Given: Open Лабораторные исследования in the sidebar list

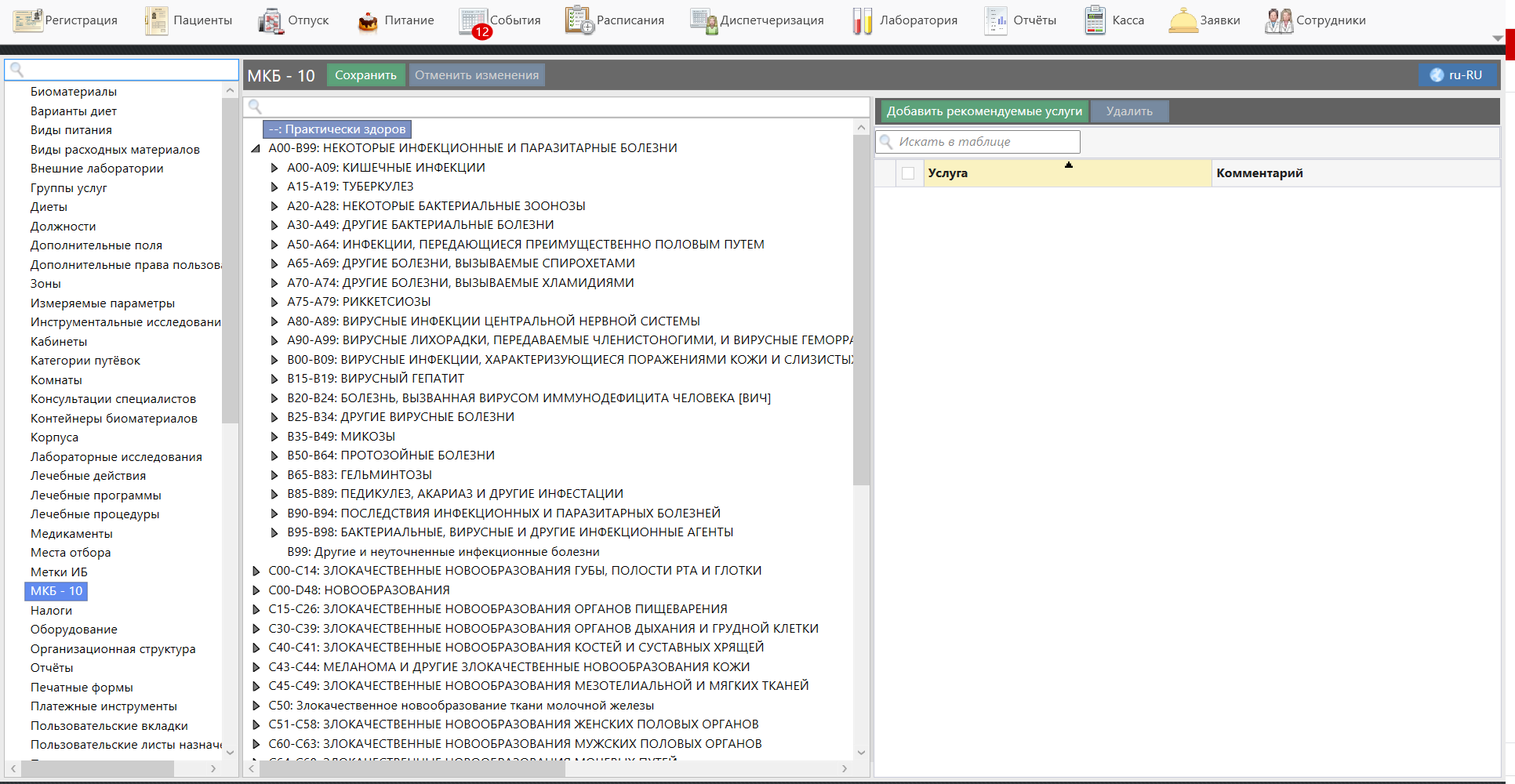Looking at the screenshot, I should tap(116, 457).
